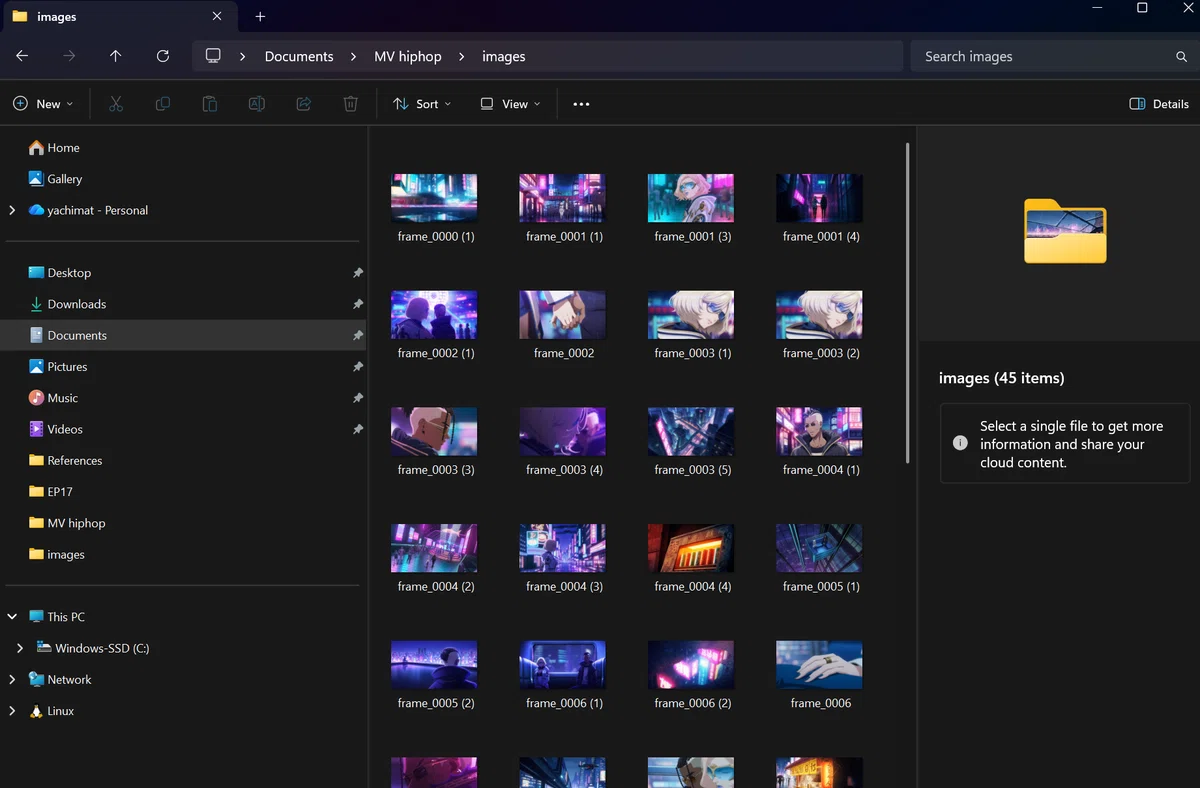Viewport: 1200px width, 788px height.
Task: Go up one folder level
Action: click(116, 57)
